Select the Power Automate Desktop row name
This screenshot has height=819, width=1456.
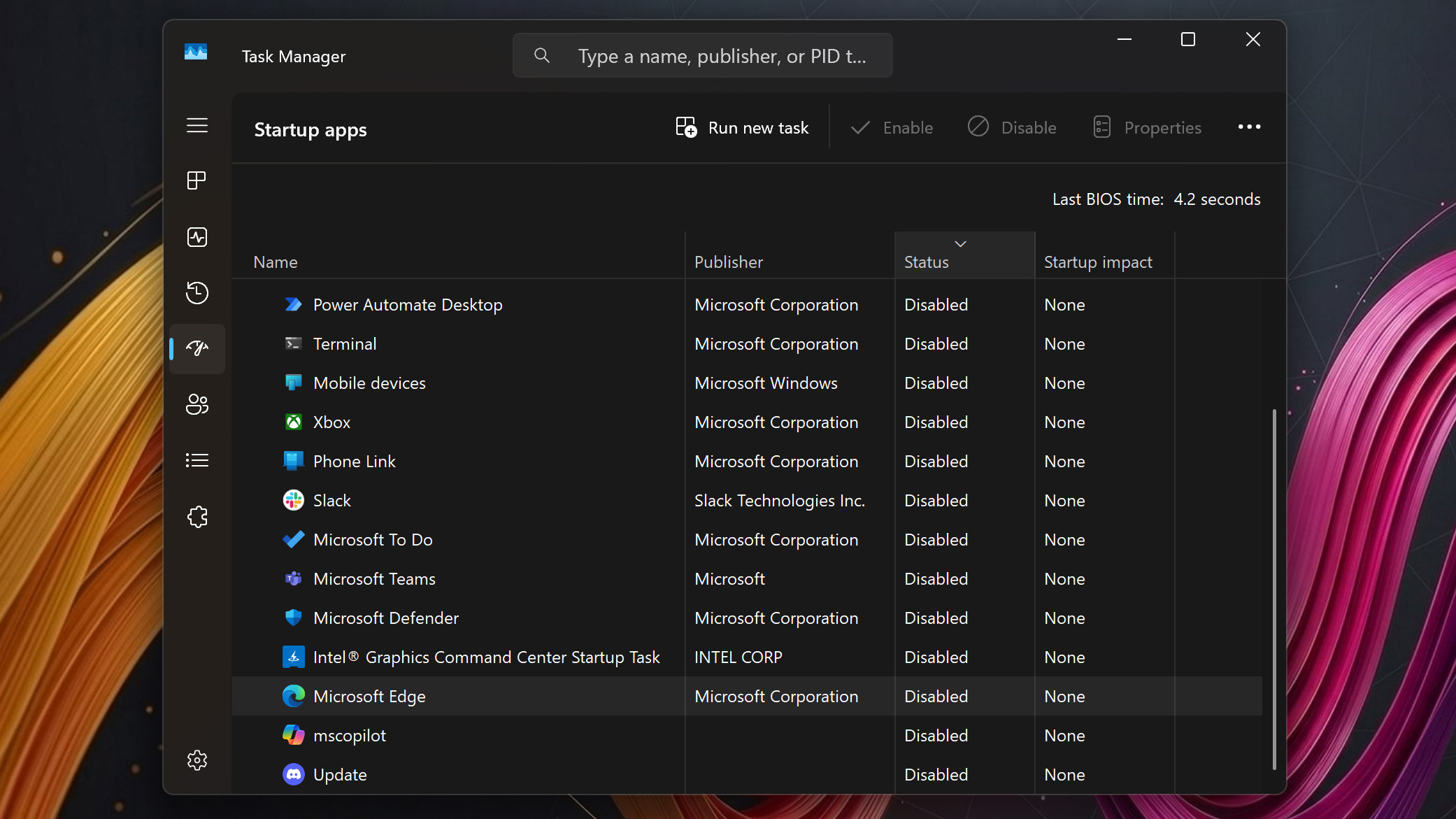tap(408, 304)
